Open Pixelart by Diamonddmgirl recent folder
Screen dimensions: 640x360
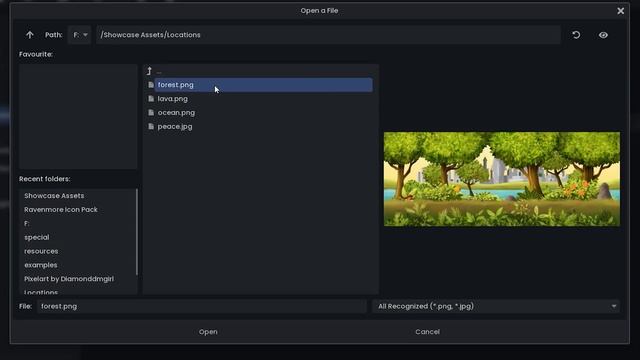69,279
